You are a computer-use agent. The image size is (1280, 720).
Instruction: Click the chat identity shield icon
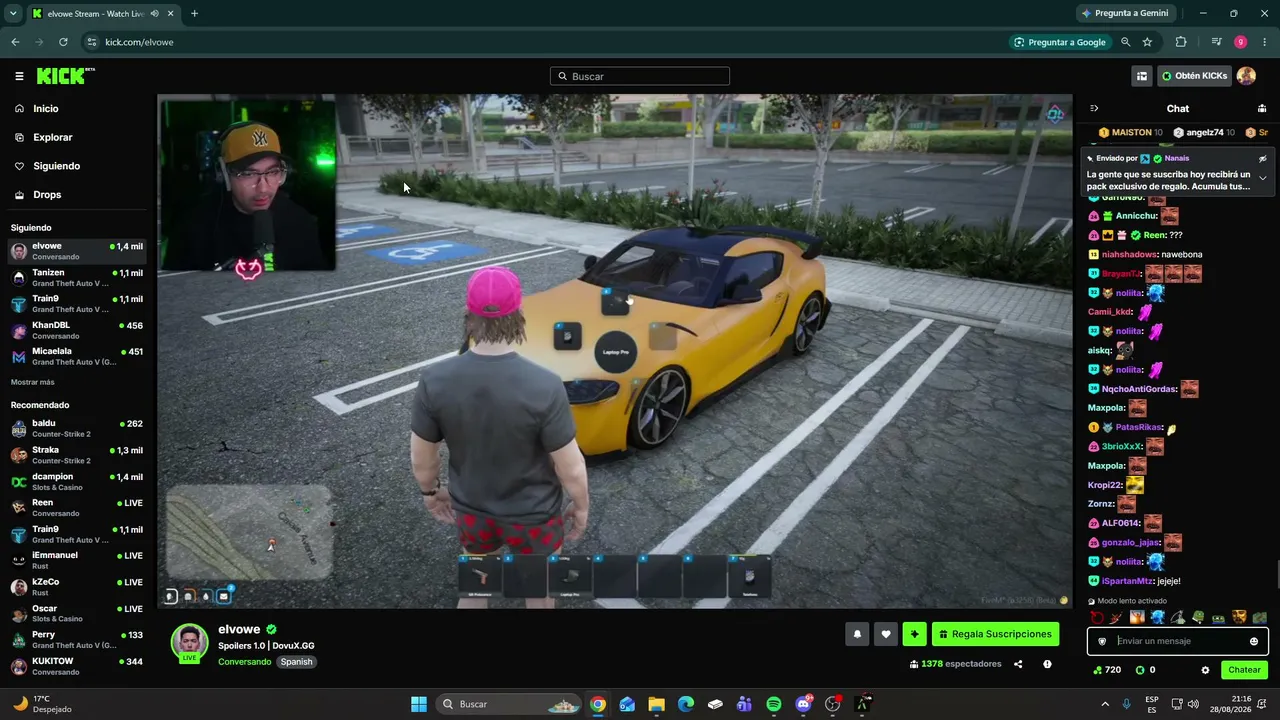(x=1103, y=641)
